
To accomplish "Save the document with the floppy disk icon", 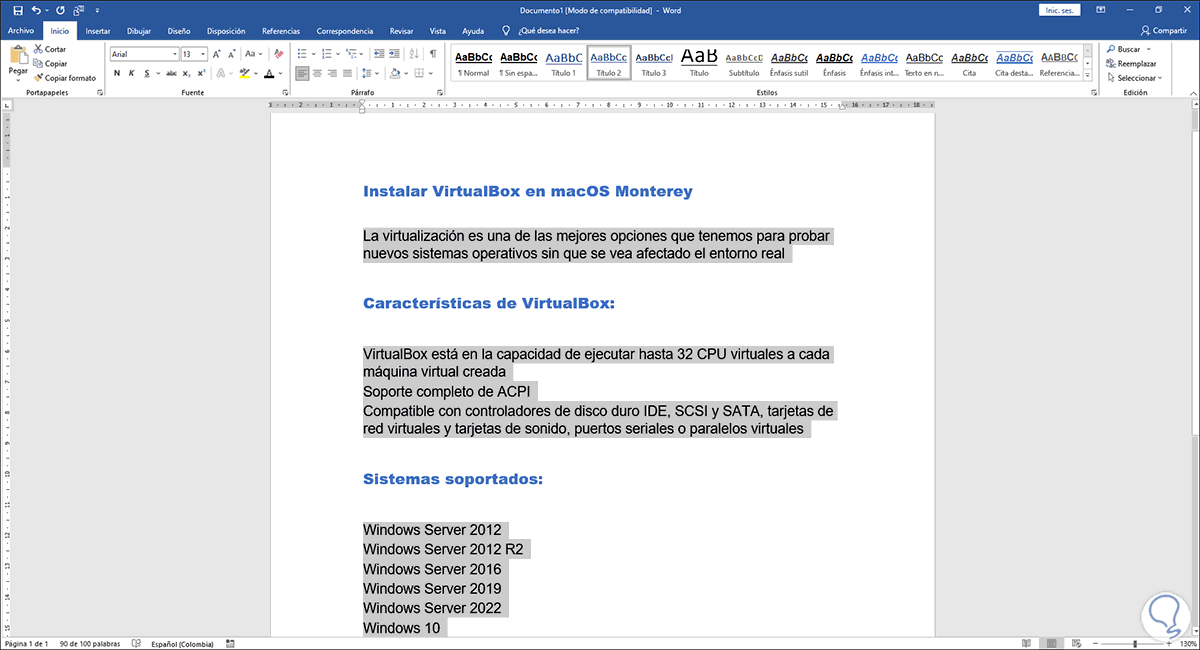I will coord(17,10).
